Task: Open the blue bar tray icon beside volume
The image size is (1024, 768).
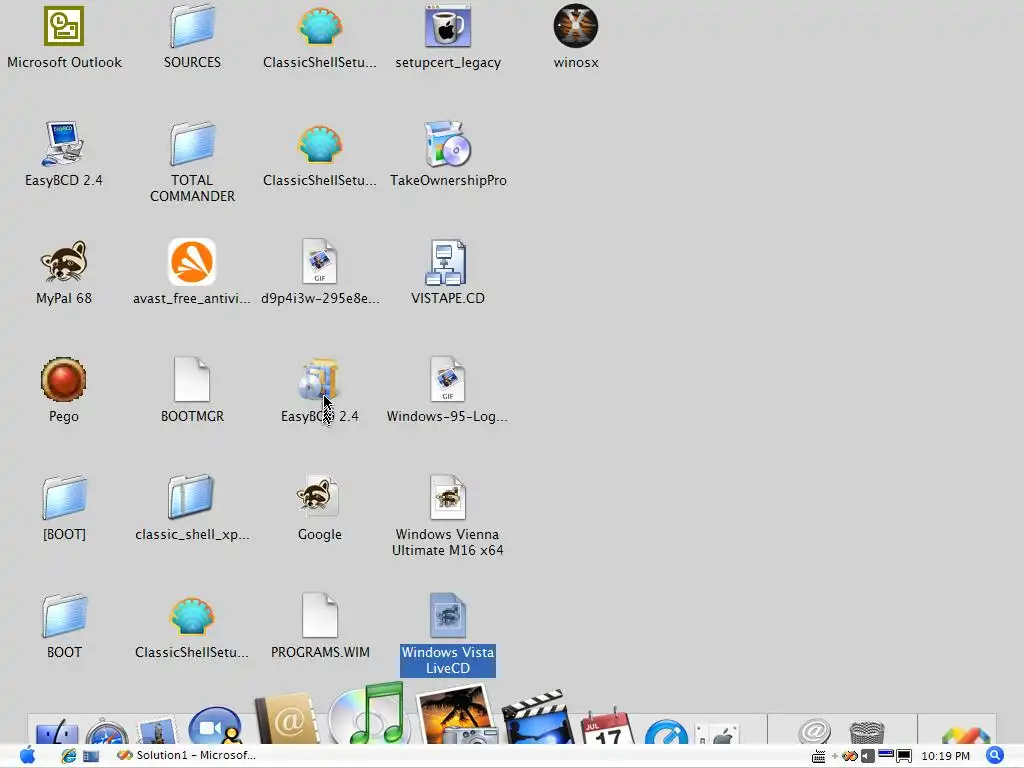Action: tap(886, 755)
